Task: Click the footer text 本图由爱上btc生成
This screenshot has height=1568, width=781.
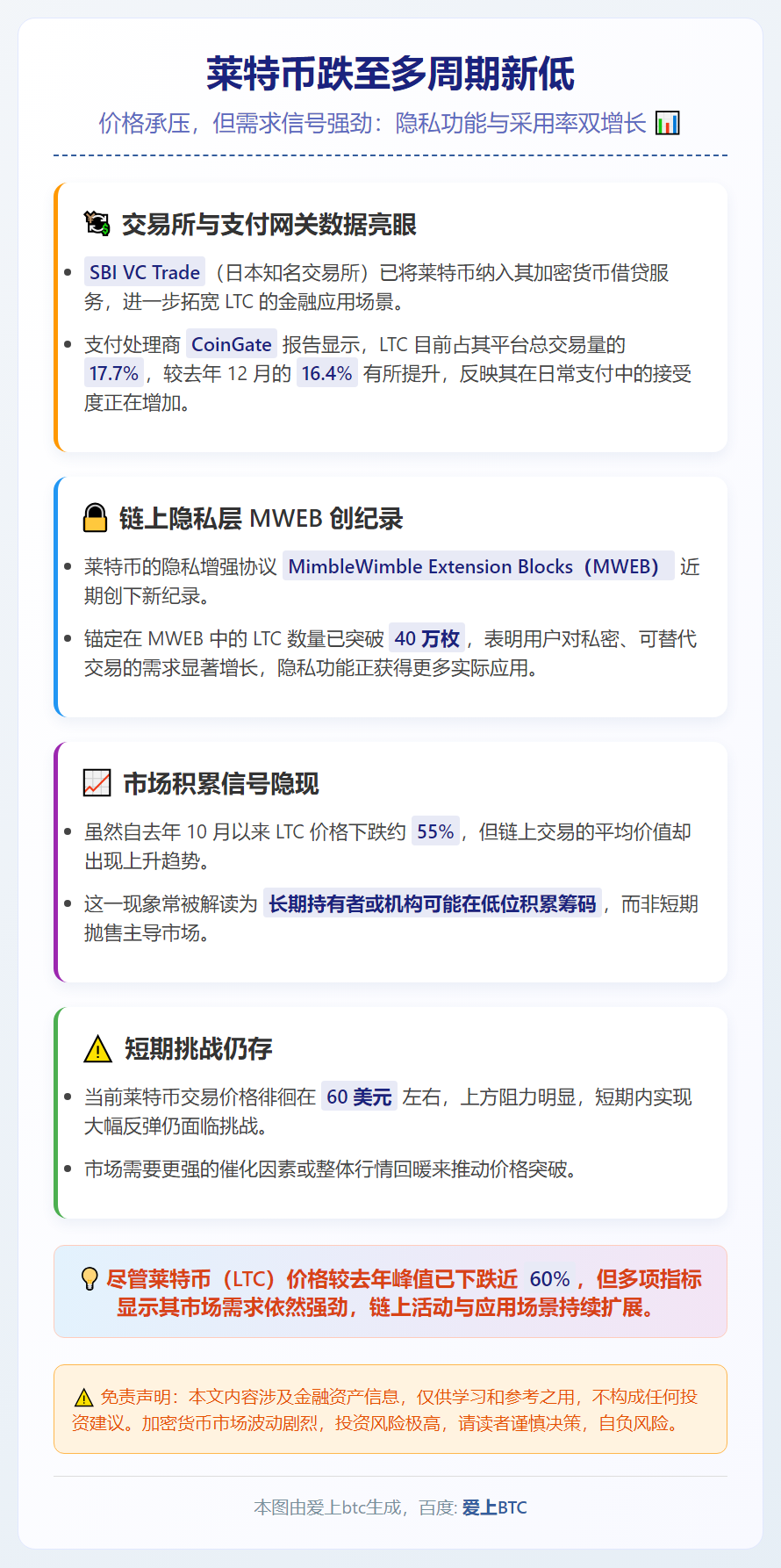Action: pyautogui.click(x=327, y=1507)
